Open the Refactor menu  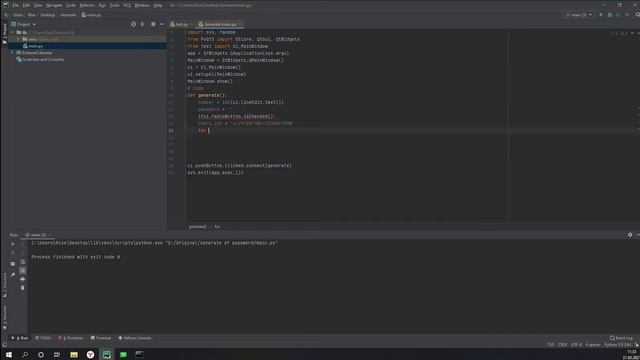tap(87, 5)
